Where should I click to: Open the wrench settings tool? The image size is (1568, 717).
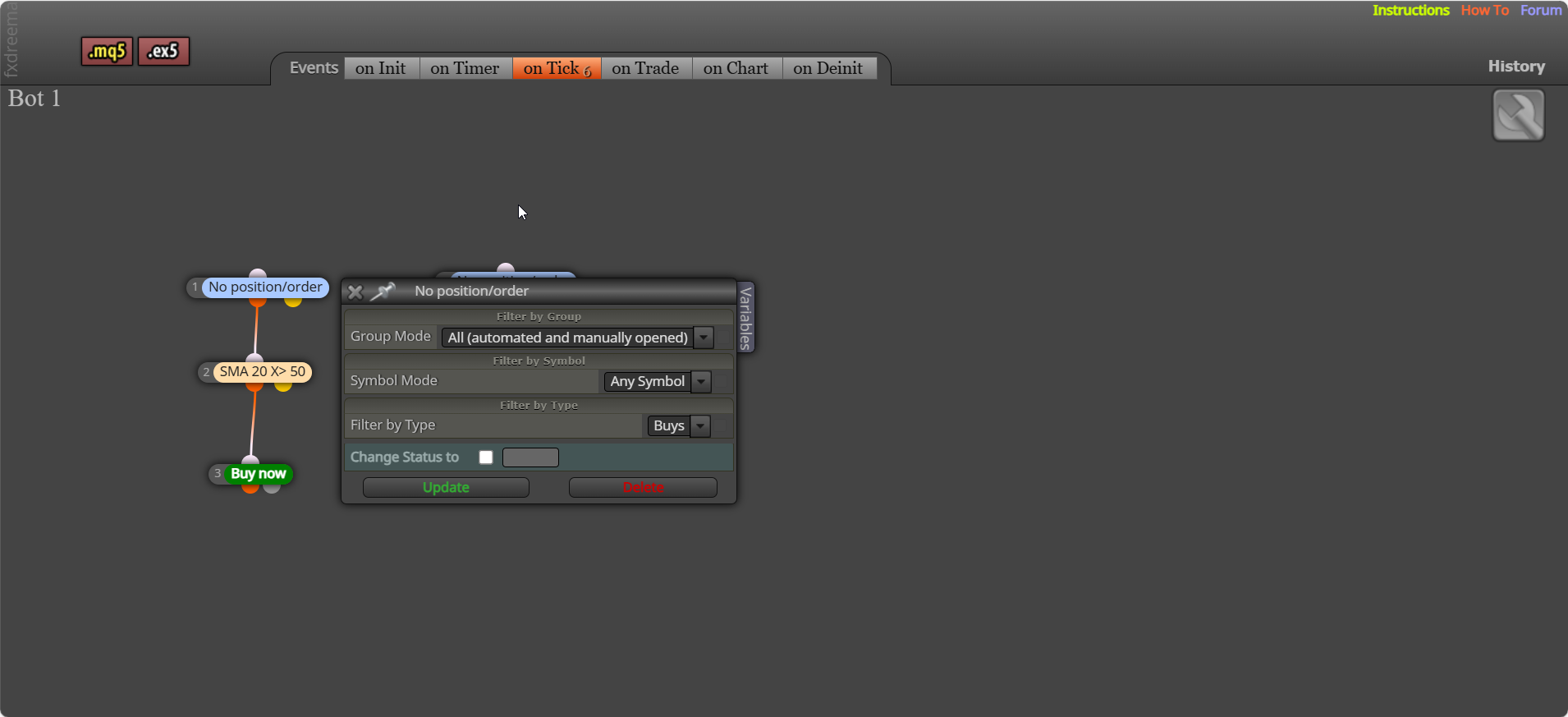[x=1518, y=115]
